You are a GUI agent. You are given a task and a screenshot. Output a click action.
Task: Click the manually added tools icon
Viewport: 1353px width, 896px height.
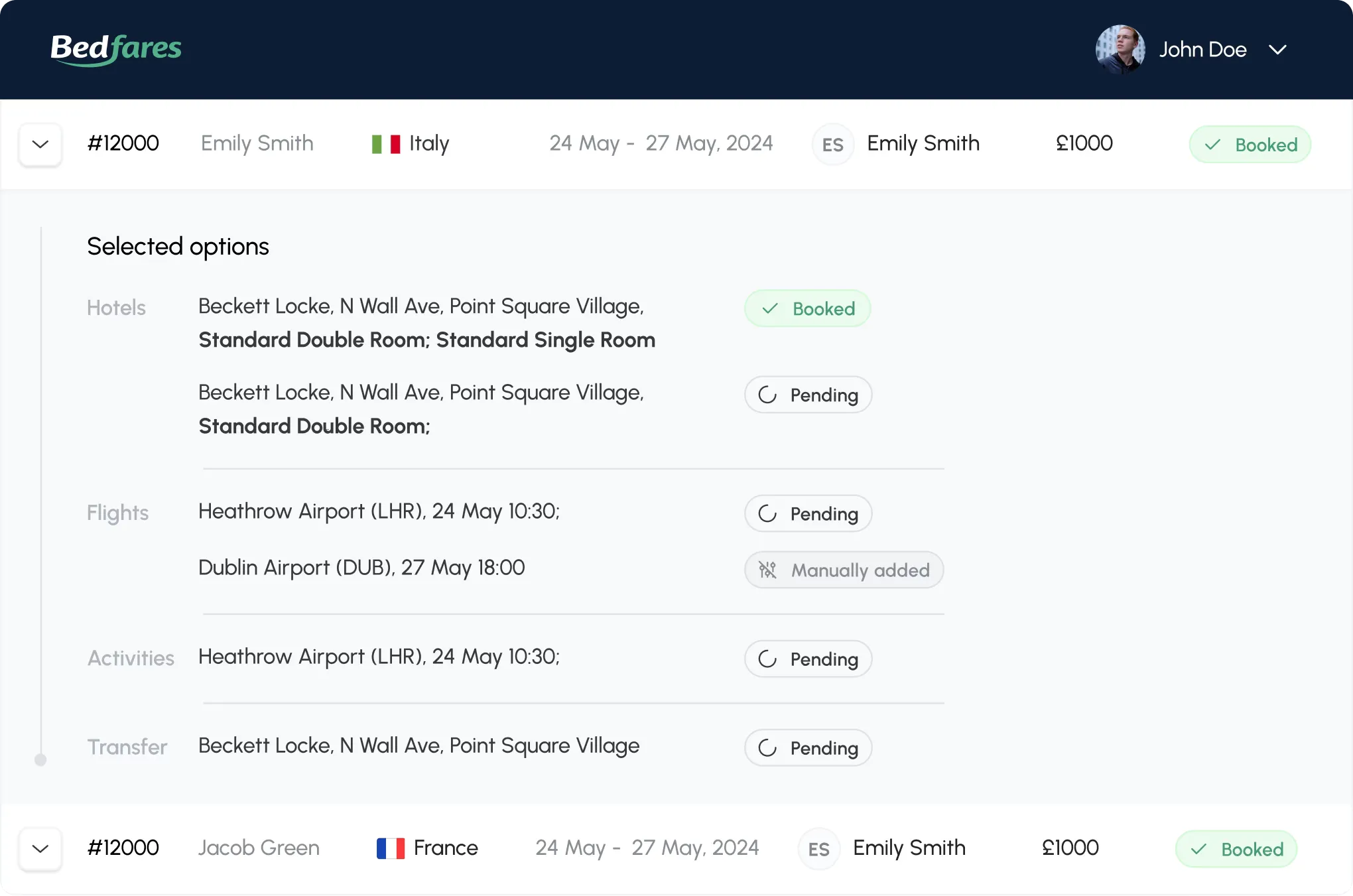pos(767,570)
